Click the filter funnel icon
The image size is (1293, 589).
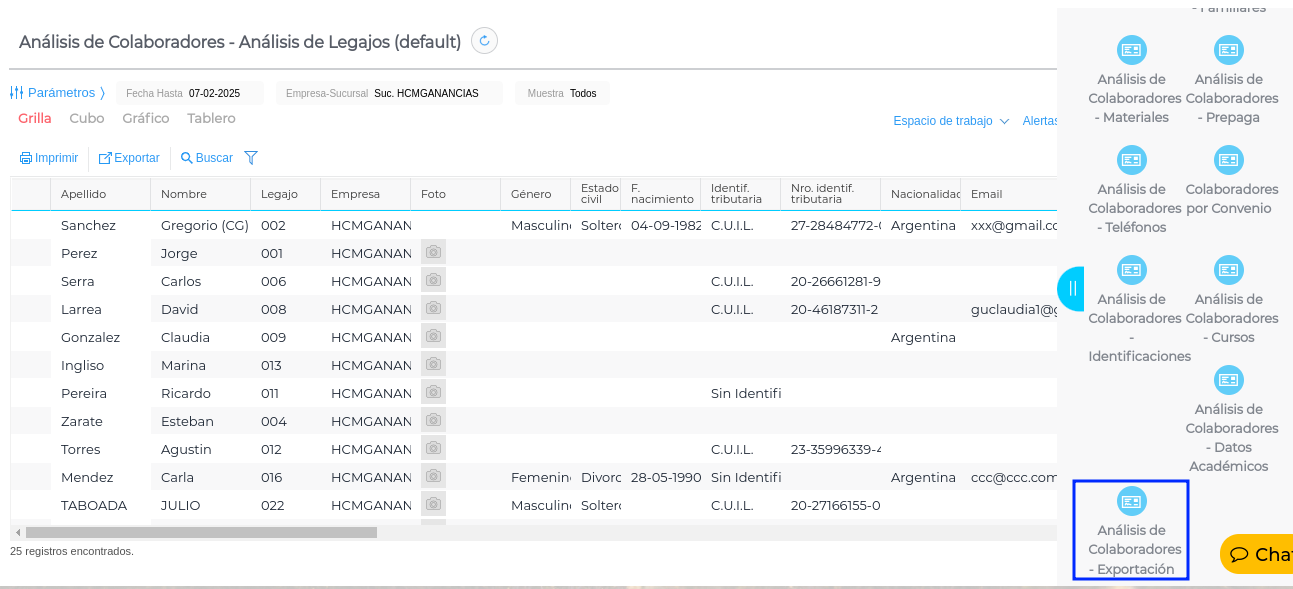(x=251, y=158)
